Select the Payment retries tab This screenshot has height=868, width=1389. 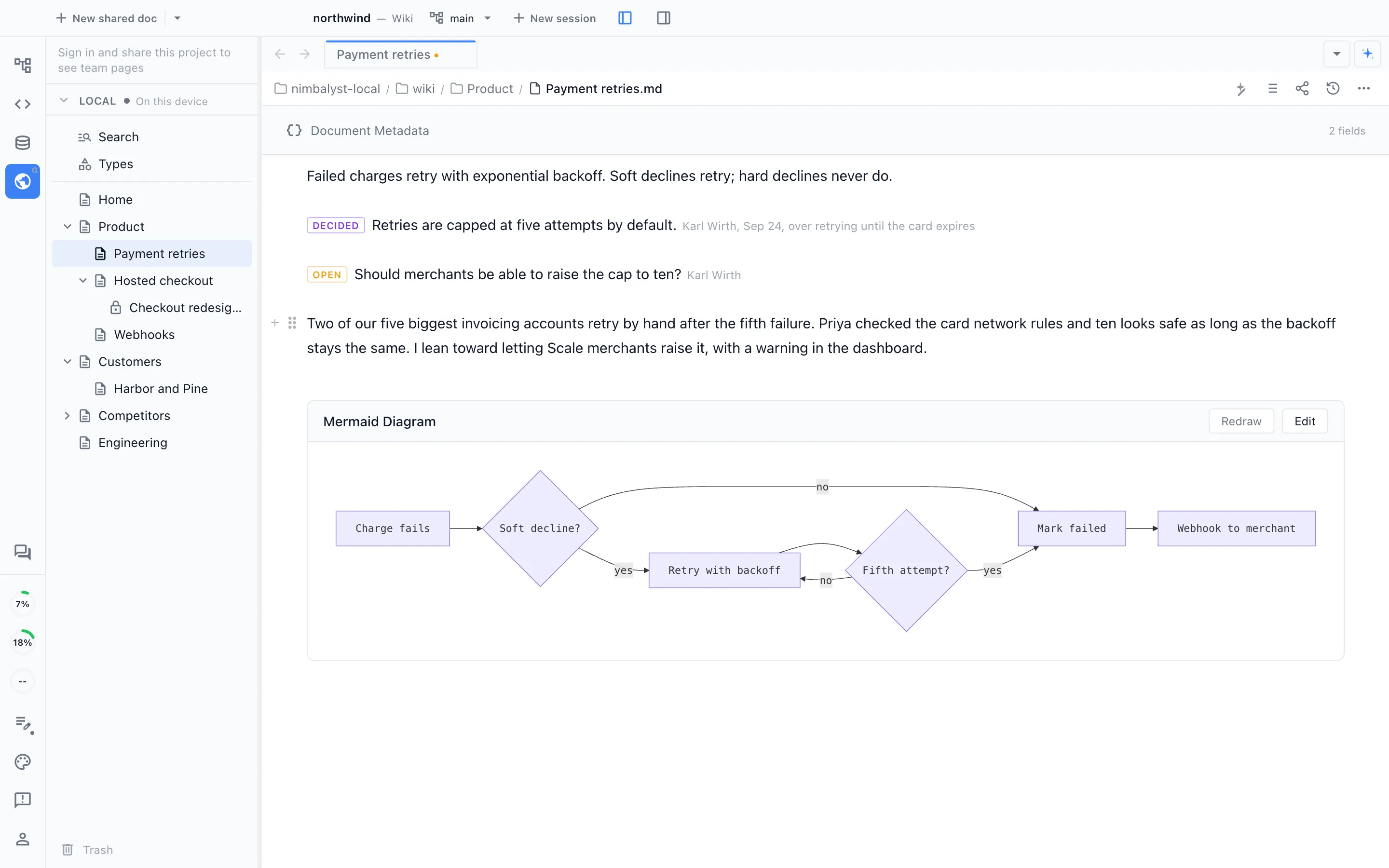tap(400, 54)
